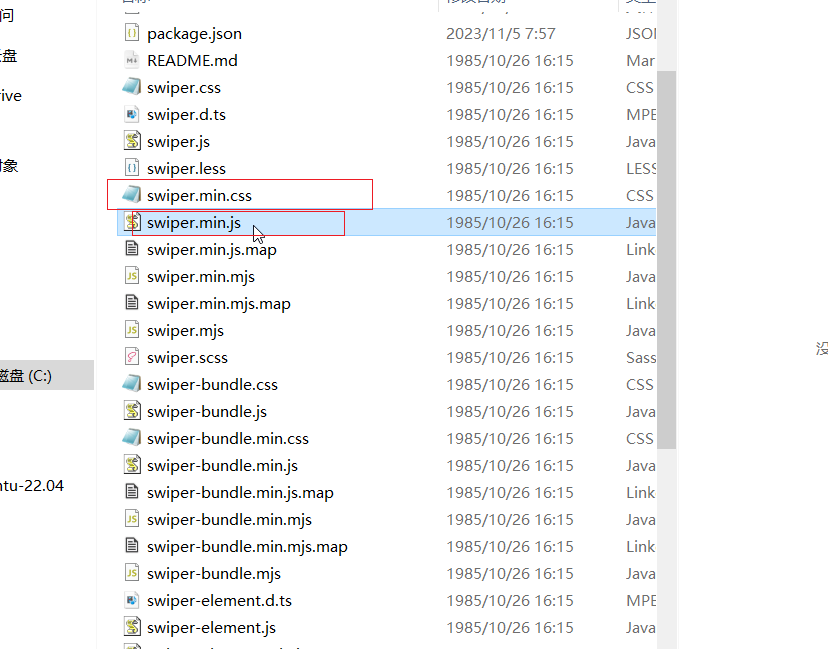The image size is (828, 649).
Task: Click the swiper-bundle.js script icon
Action: pyautogui.click(x=132, y=411)
